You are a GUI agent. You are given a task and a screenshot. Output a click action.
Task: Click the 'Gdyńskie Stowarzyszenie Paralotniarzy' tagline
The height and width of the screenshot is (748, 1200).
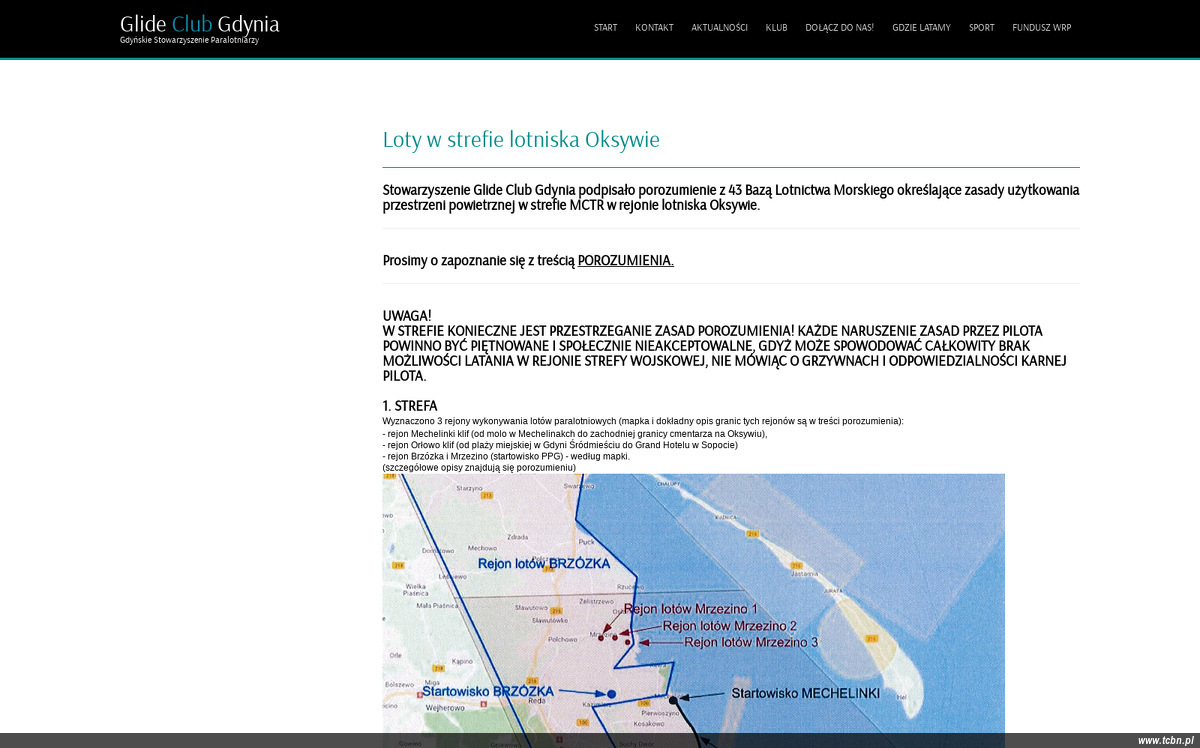189,41
